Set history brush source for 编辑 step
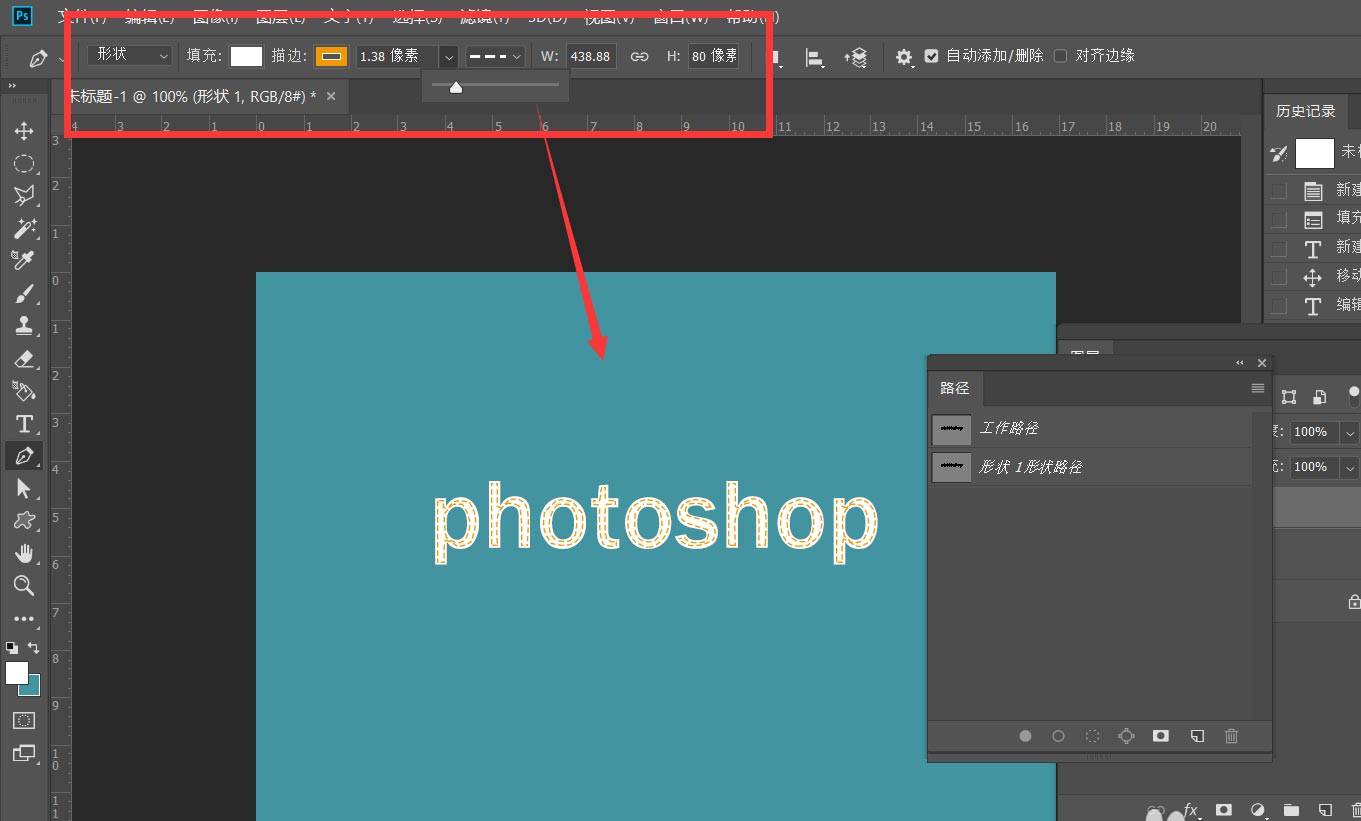 1279,306
